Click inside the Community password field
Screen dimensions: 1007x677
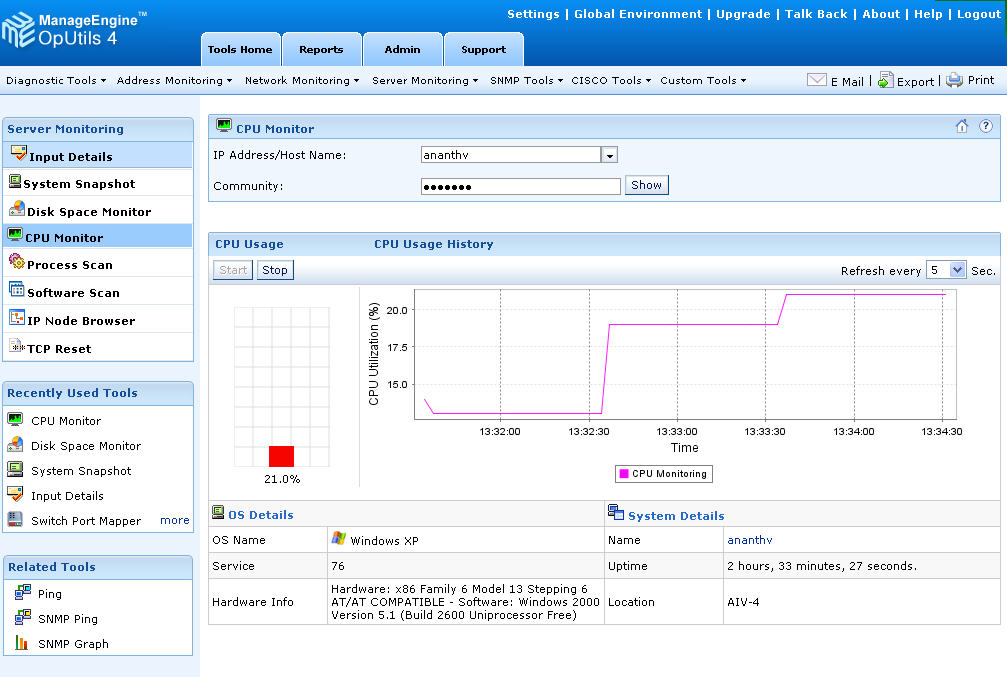tap(520, 186)
